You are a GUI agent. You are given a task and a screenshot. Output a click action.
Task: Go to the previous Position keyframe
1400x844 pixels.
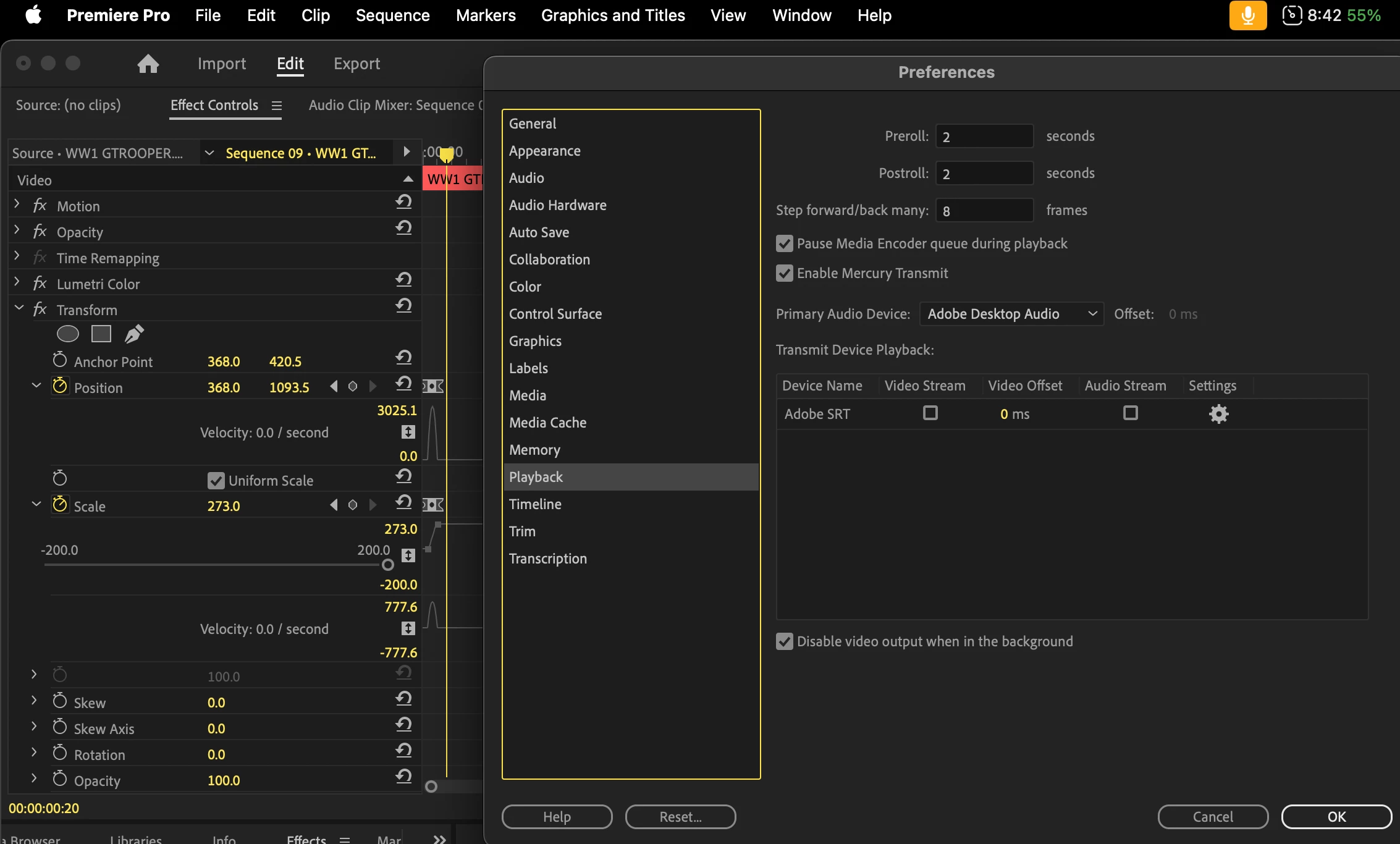[334, 386]
